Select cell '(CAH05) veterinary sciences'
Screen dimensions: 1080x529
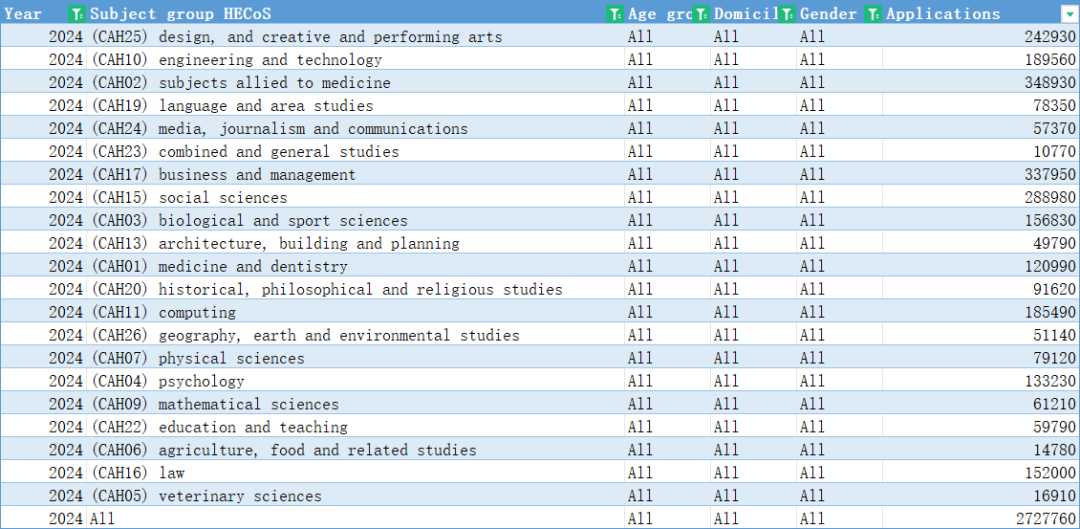click(x=355, y=496)
